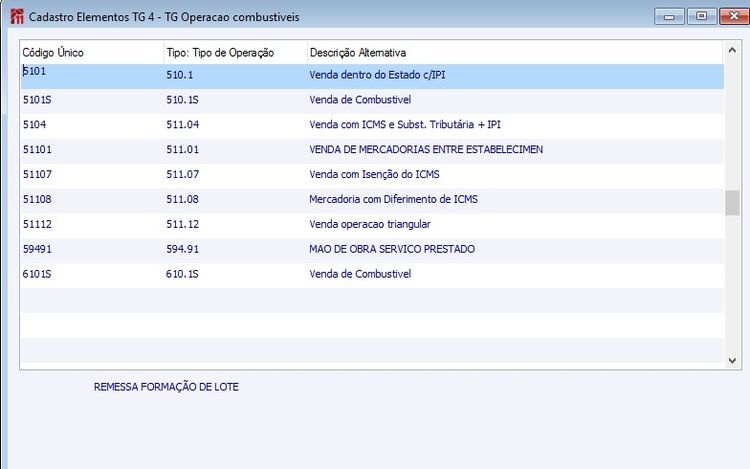Click operation type 510.1S

click(182, 100)
